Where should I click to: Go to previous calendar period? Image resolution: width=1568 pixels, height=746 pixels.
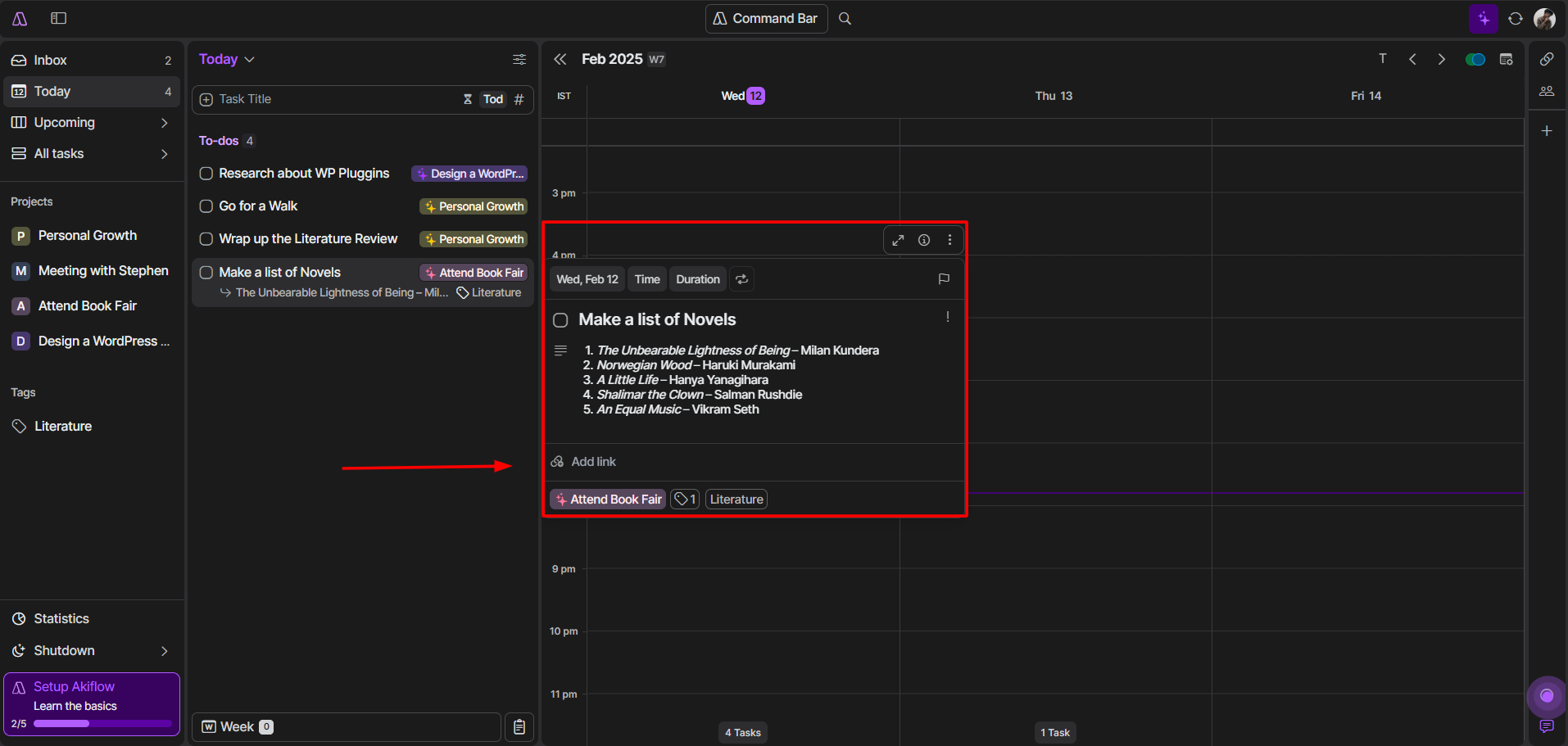coord(1412,59)
